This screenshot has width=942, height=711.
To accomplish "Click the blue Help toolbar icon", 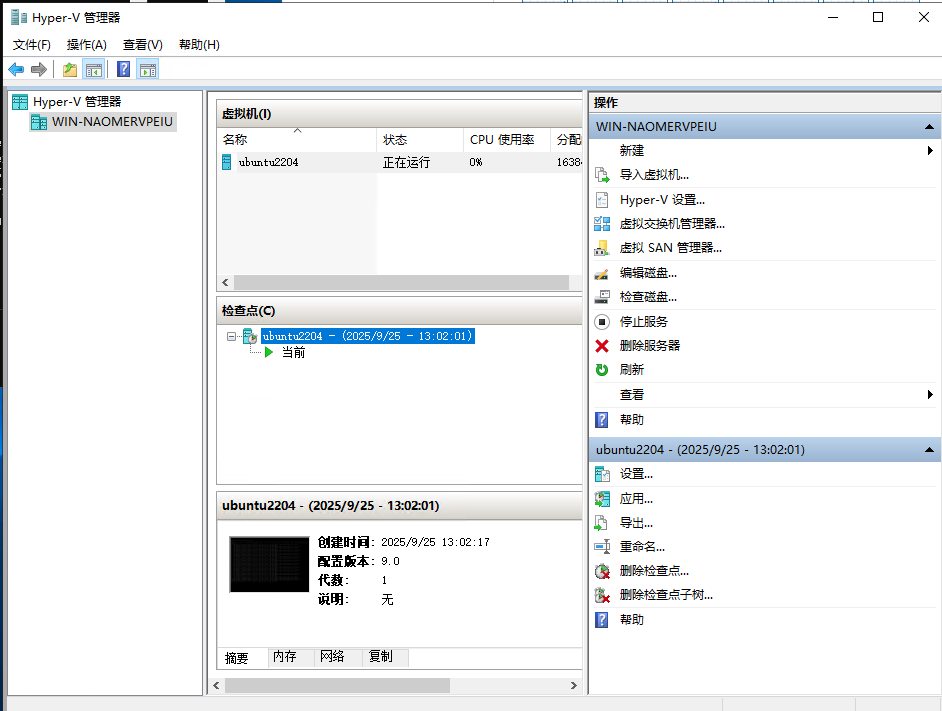I will coord(123,69).
